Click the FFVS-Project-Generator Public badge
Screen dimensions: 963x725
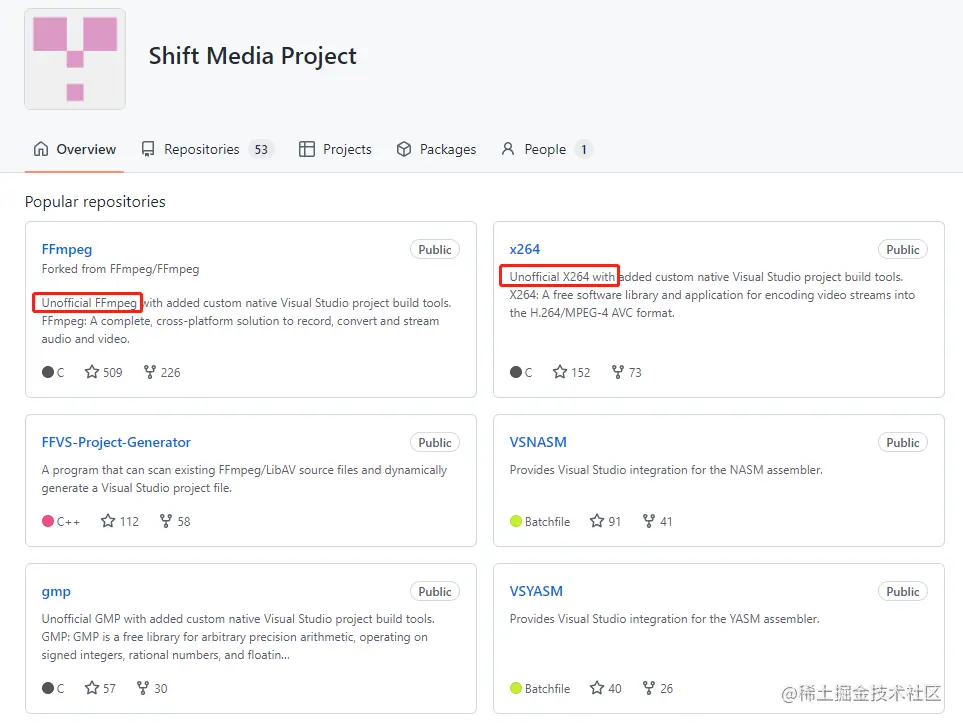point(435,442)
